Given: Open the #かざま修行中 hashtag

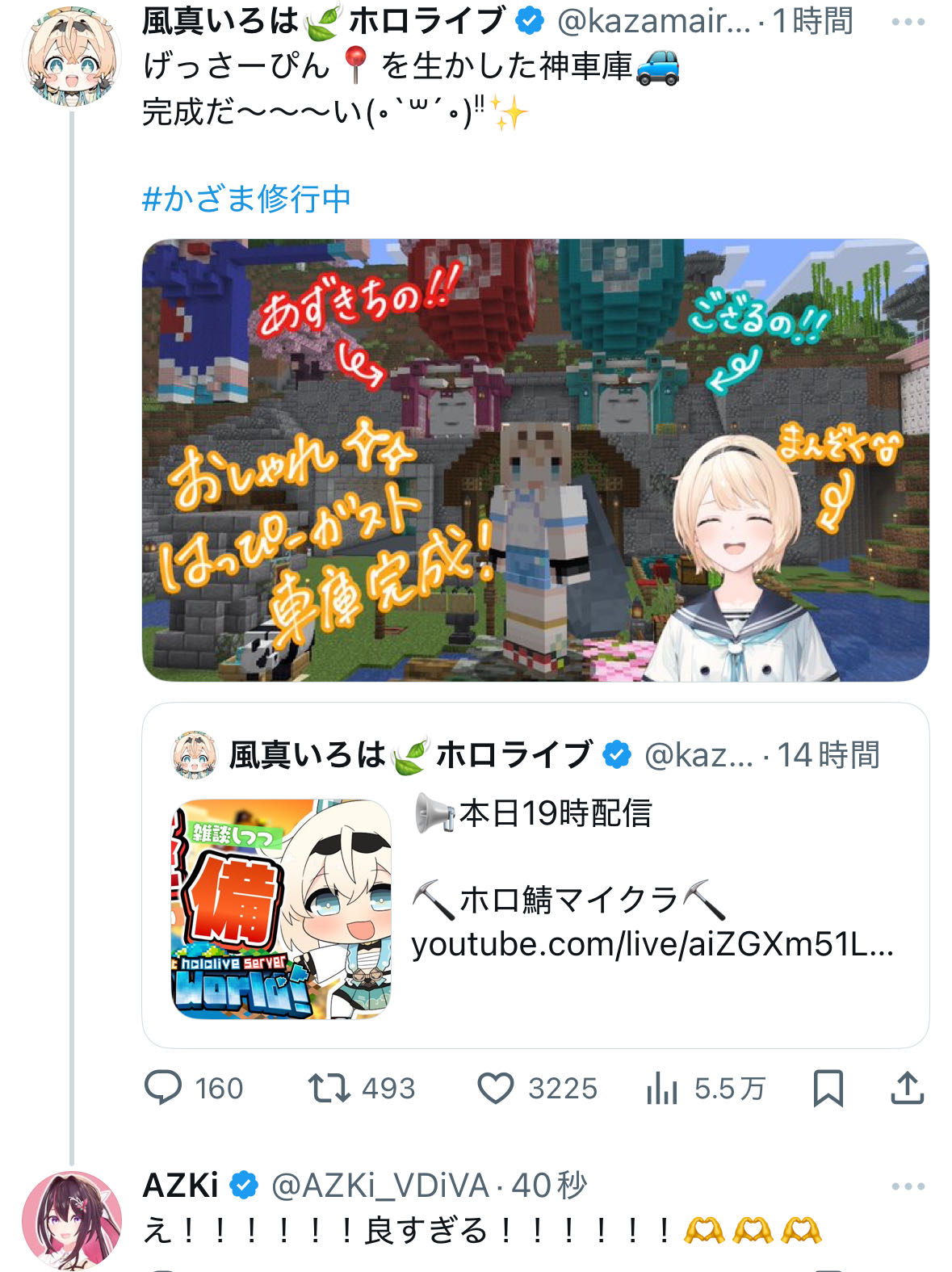Looking at the screenshot, I should pyautogui.click(x=246, y=199).
